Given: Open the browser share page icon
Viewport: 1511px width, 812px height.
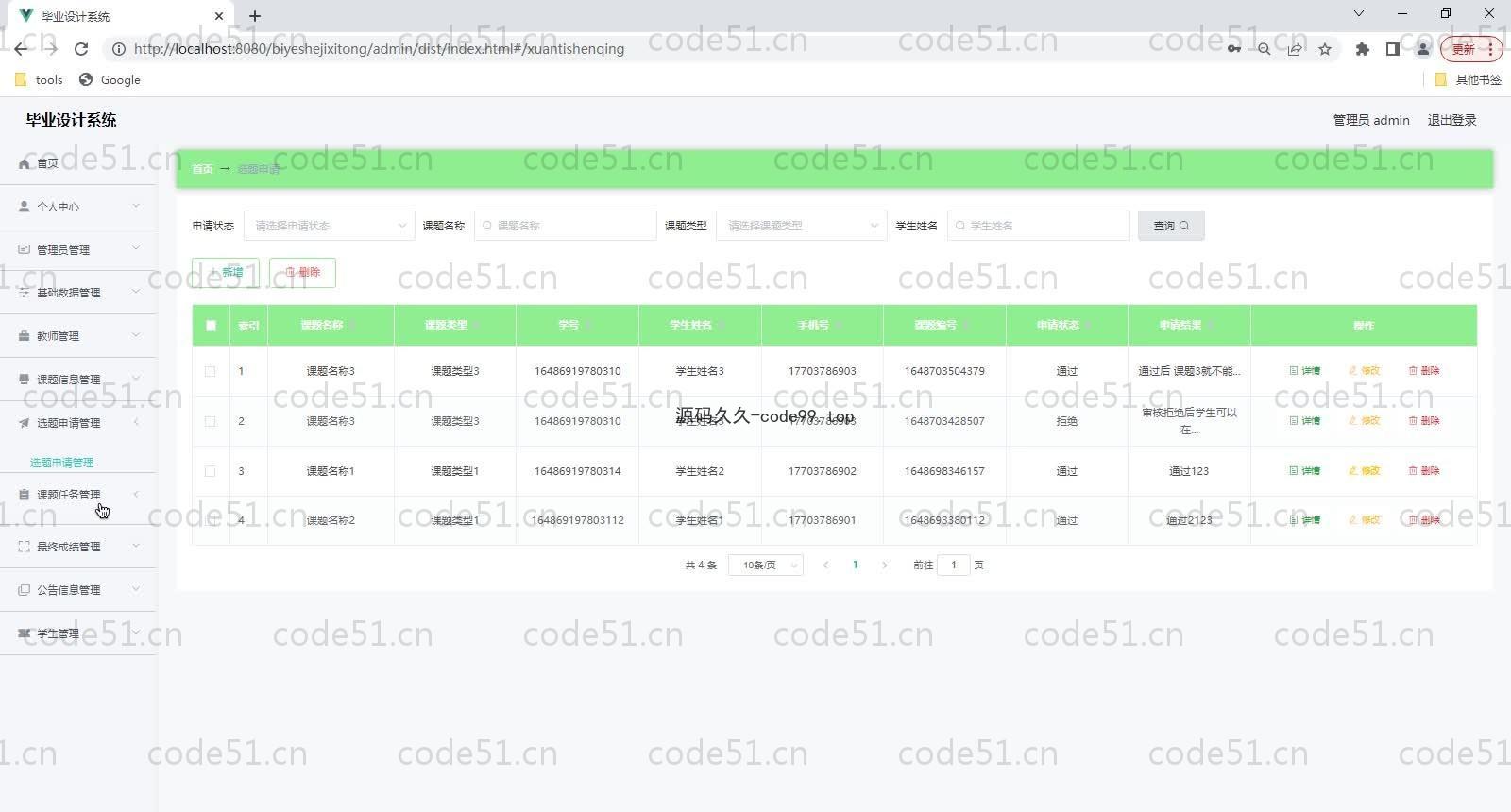Looking at the screenshot, I should [1295, 49].
